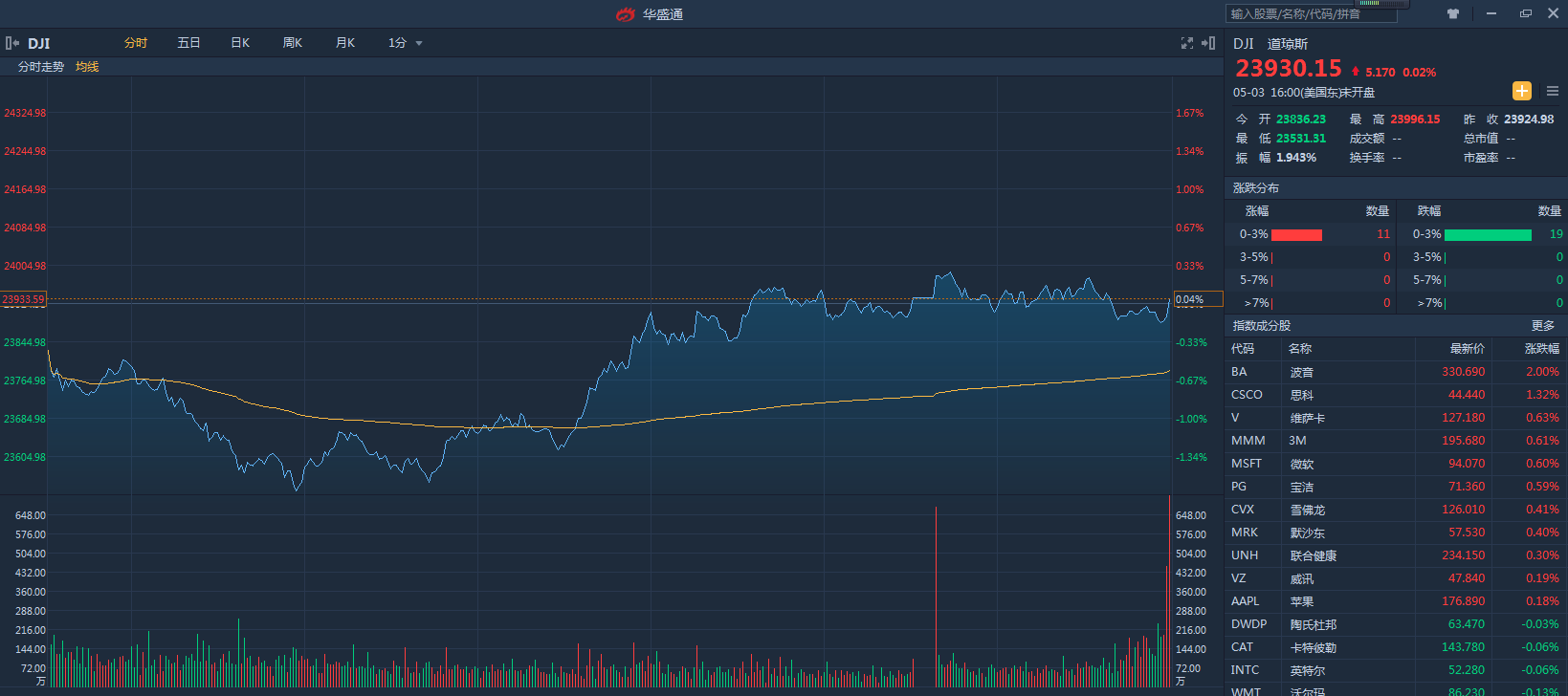Image resolution: width=1568 pixels, height=696 pixels.
Task: Toggle the 均线 average line overlay
Action: point(87,67)
